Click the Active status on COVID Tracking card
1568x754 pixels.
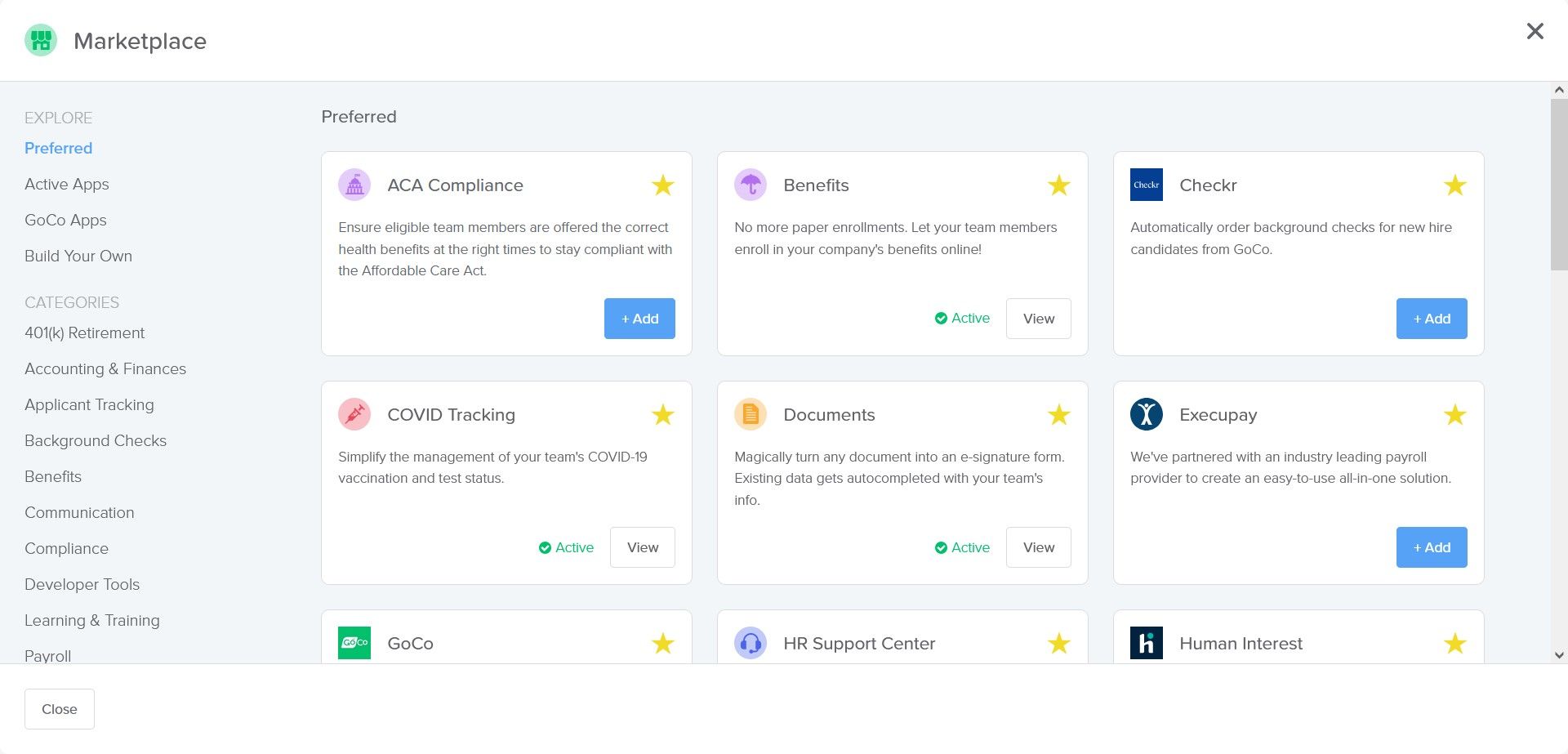coord(566,547)
